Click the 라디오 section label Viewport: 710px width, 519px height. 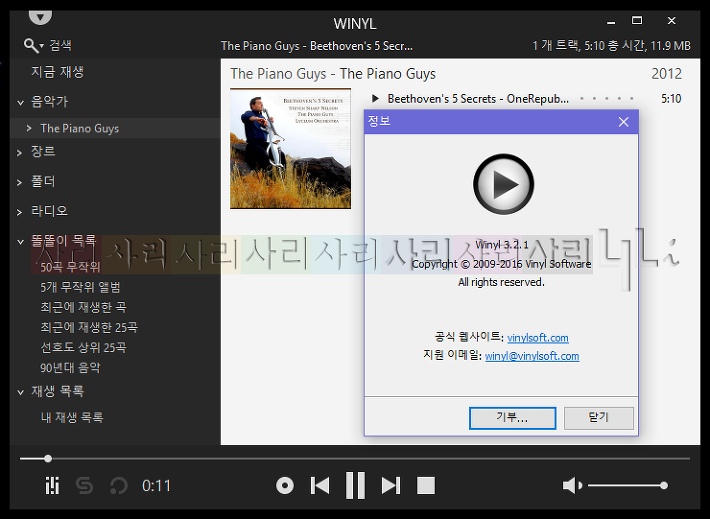[49, 211]
